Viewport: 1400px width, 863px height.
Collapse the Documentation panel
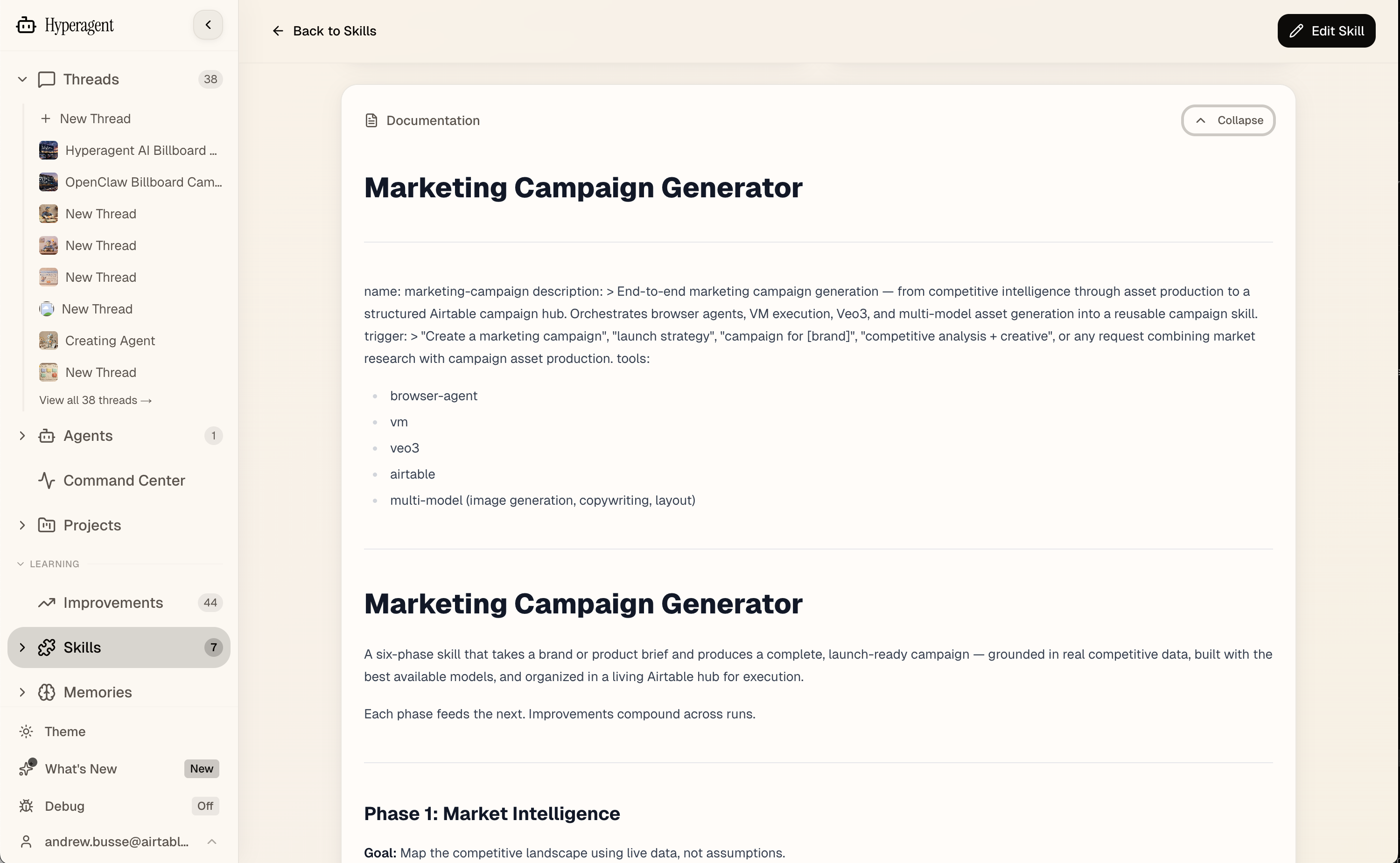coord(1228,120)
